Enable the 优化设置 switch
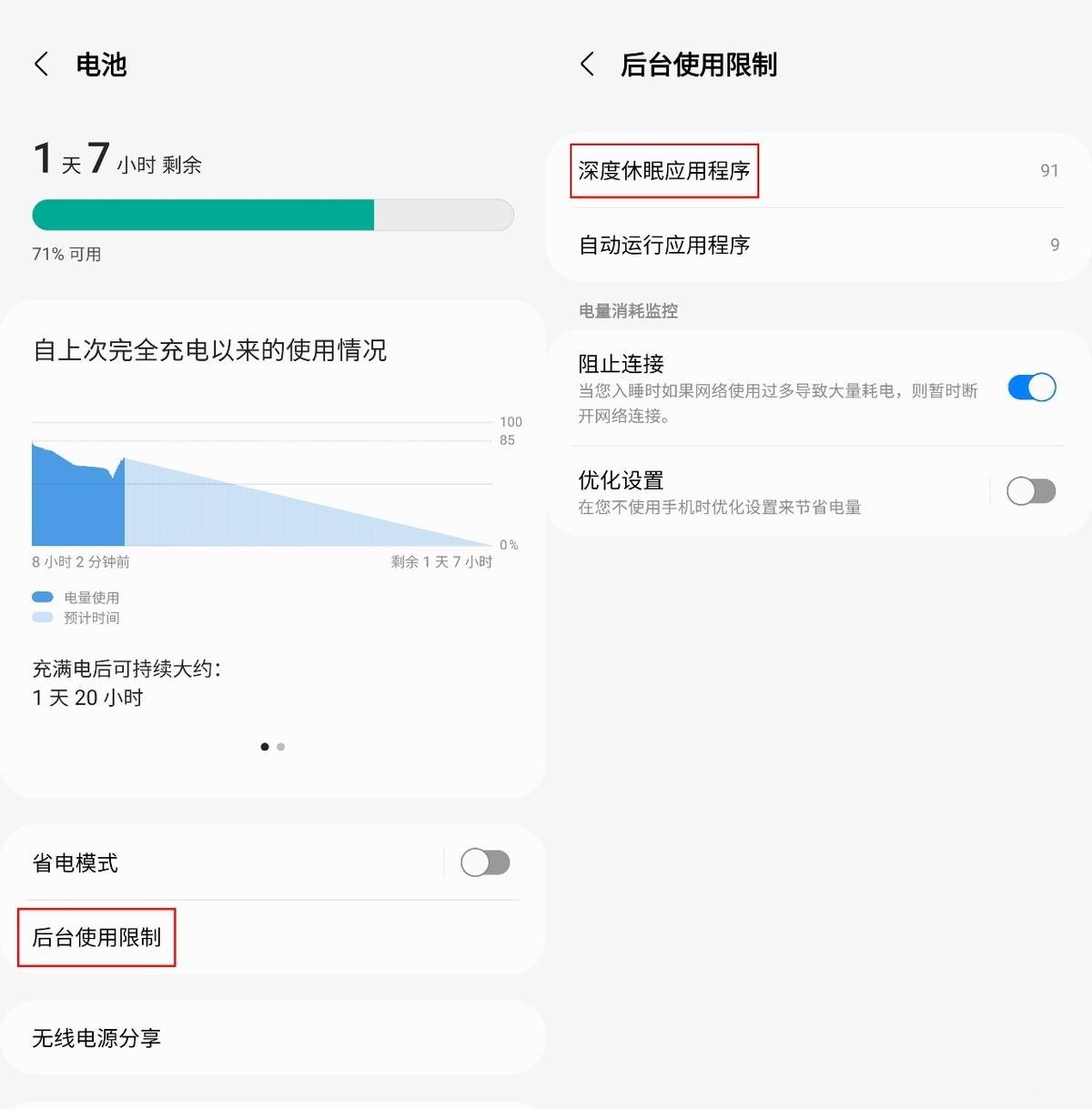The width and height of the screenshot is (1092, 1109). [x=1032, y=491]
